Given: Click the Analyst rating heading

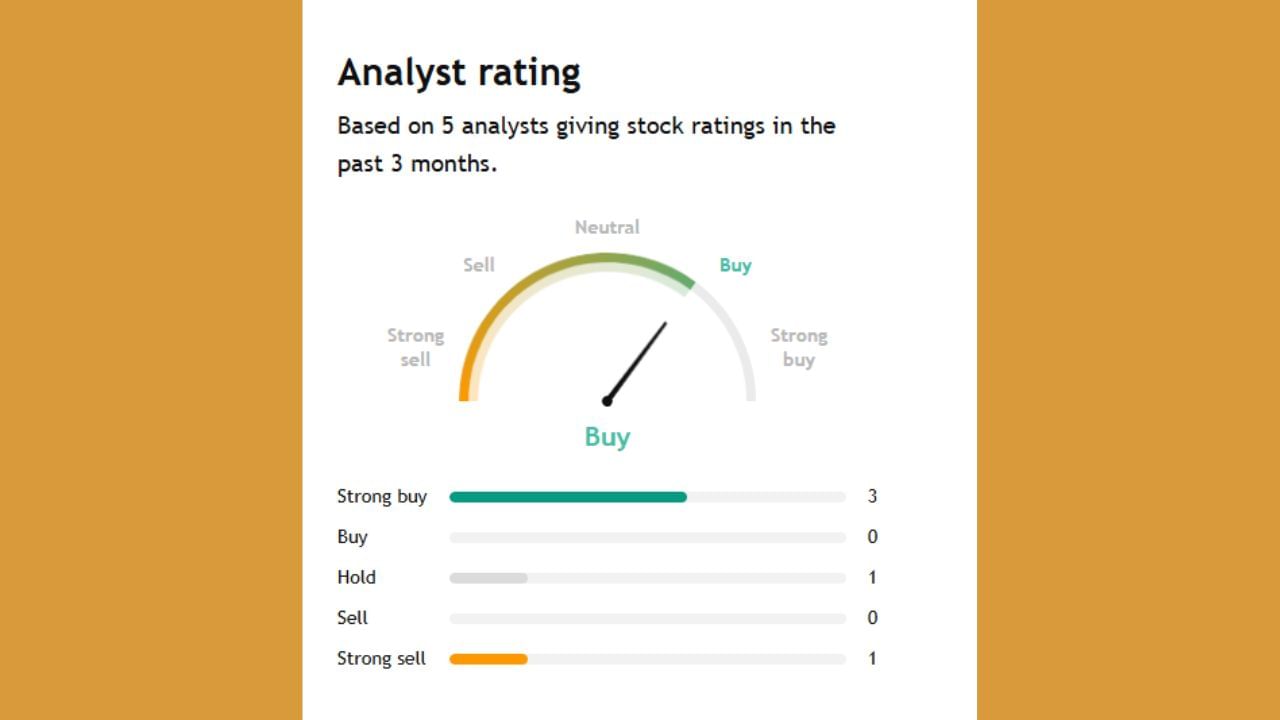Looking at the screenshot, I should (458, 73).
